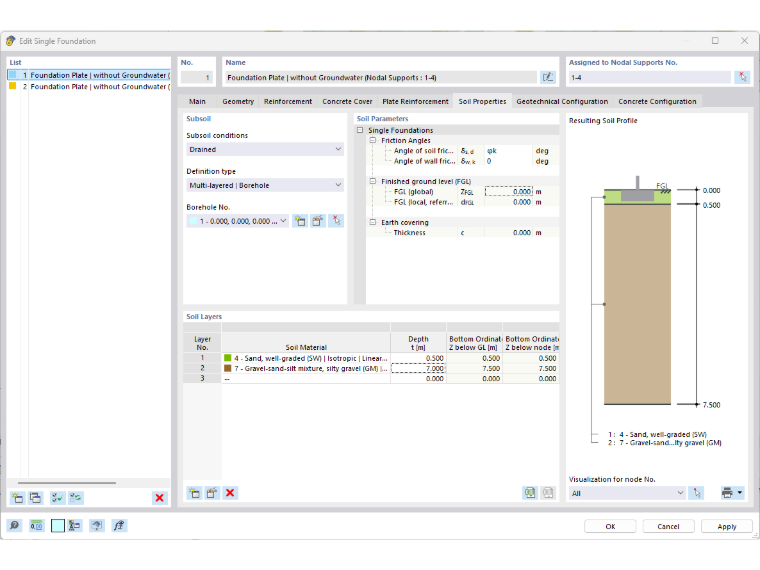Collapse Finished ground level (FGL) group
The image size is (760, 570).
point(373,181)
